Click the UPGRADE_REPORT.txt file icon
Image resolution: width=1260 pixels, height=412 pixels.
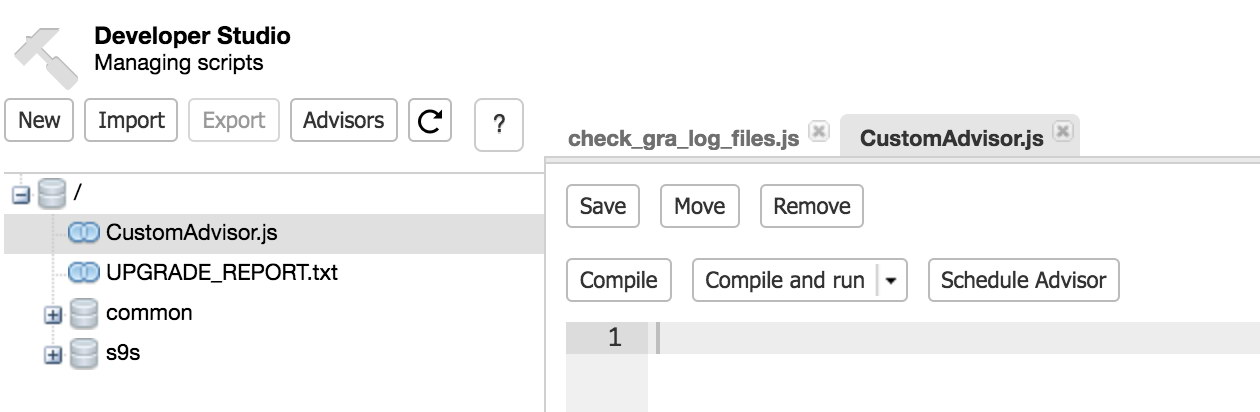click(x=84, y=273)
